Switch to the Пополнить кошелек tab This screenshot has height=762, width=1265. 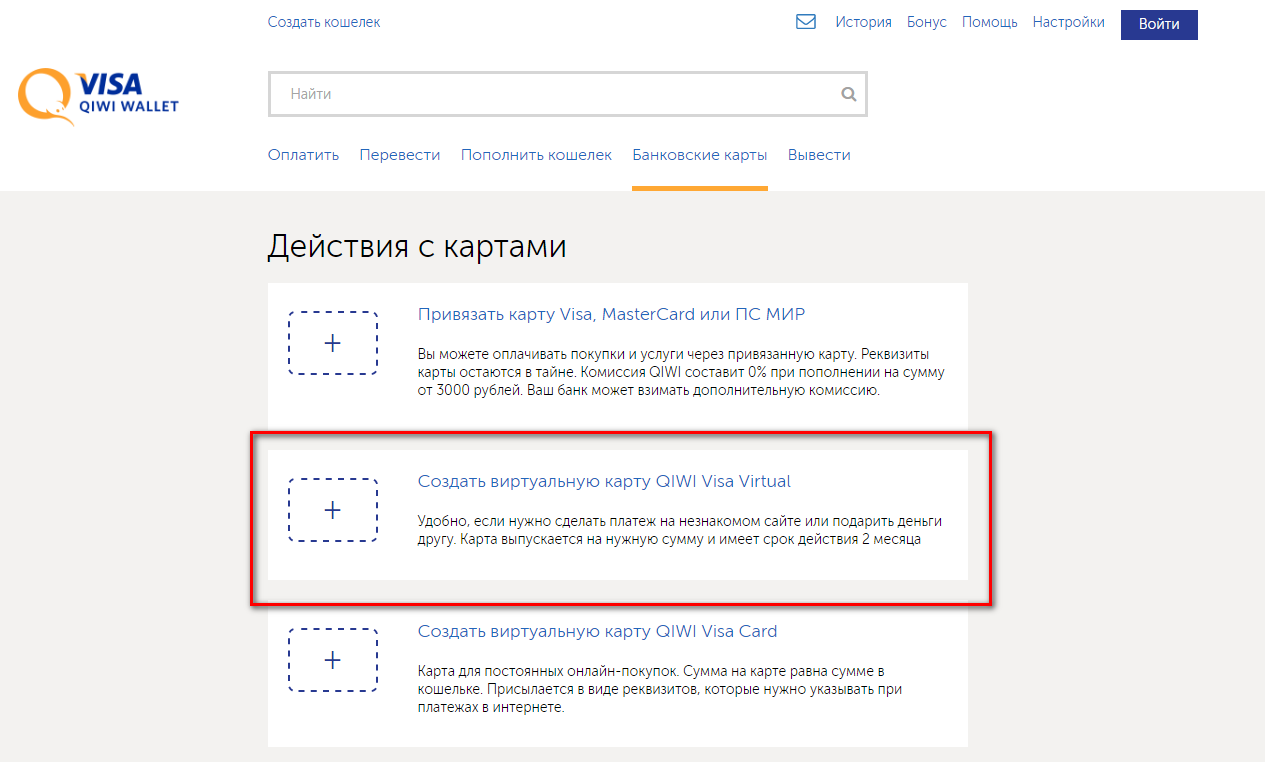tap(536, 155)
